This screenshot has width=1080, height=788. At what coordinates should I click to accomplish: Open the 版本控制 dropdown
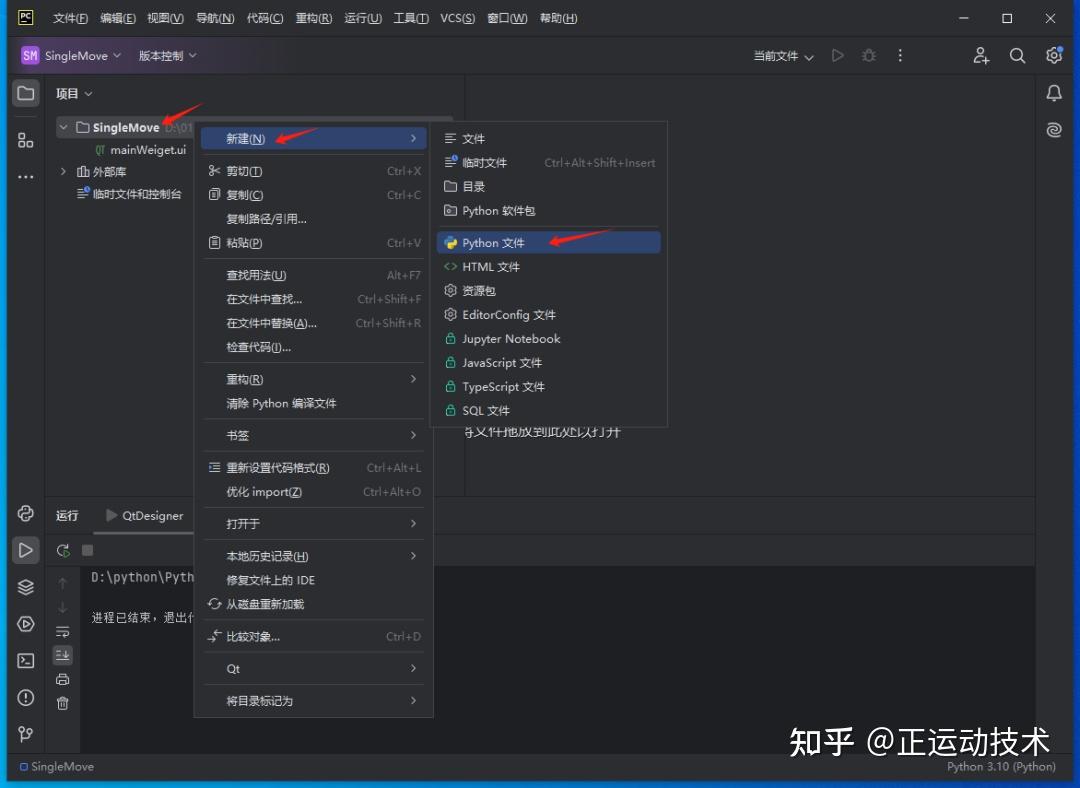point(166,55)
